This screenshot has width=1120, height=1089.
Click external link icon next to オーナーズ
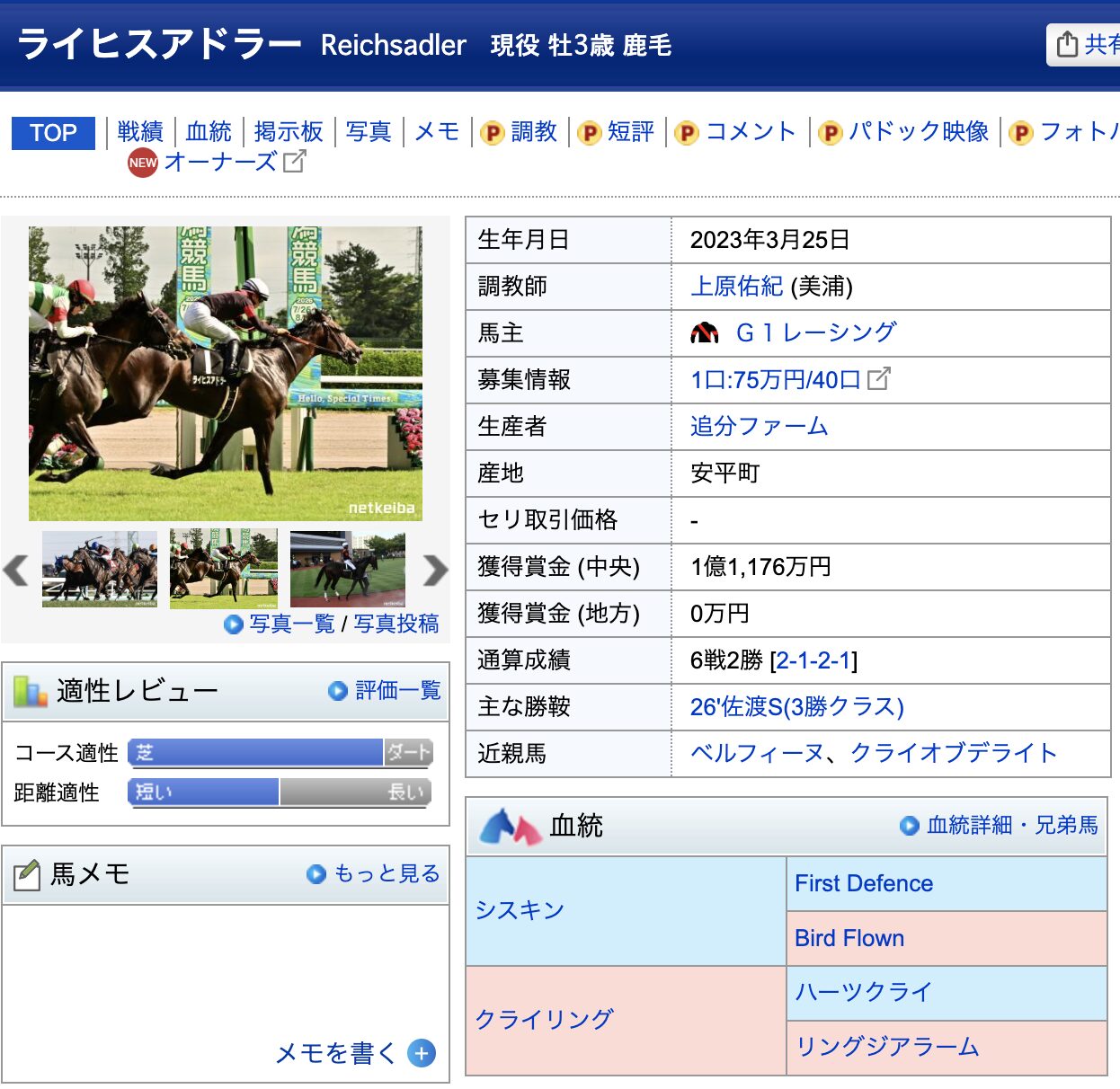[x=295, y=162]
